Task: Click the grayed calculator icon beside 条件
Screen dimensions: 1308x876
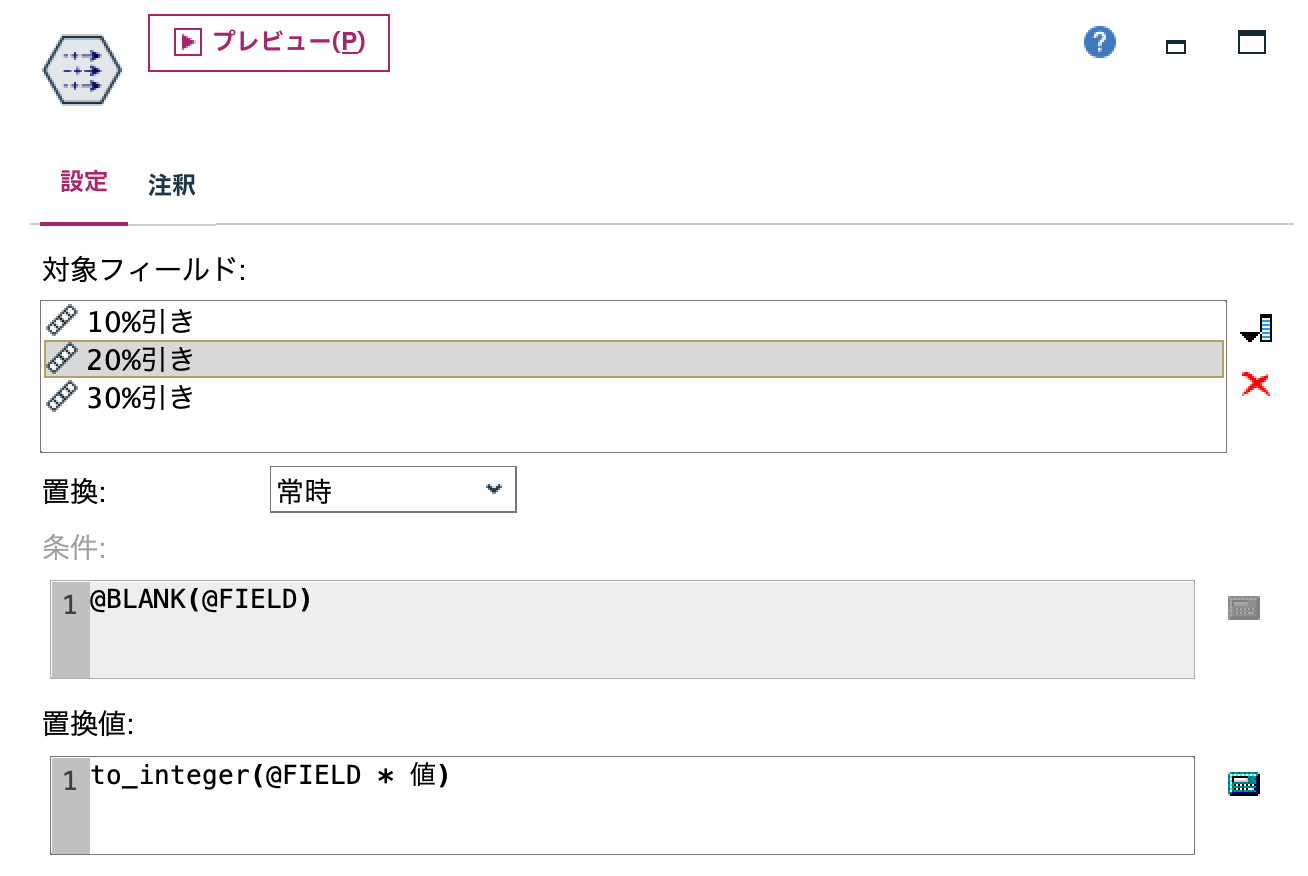Action: click(x=1246, y=606)
